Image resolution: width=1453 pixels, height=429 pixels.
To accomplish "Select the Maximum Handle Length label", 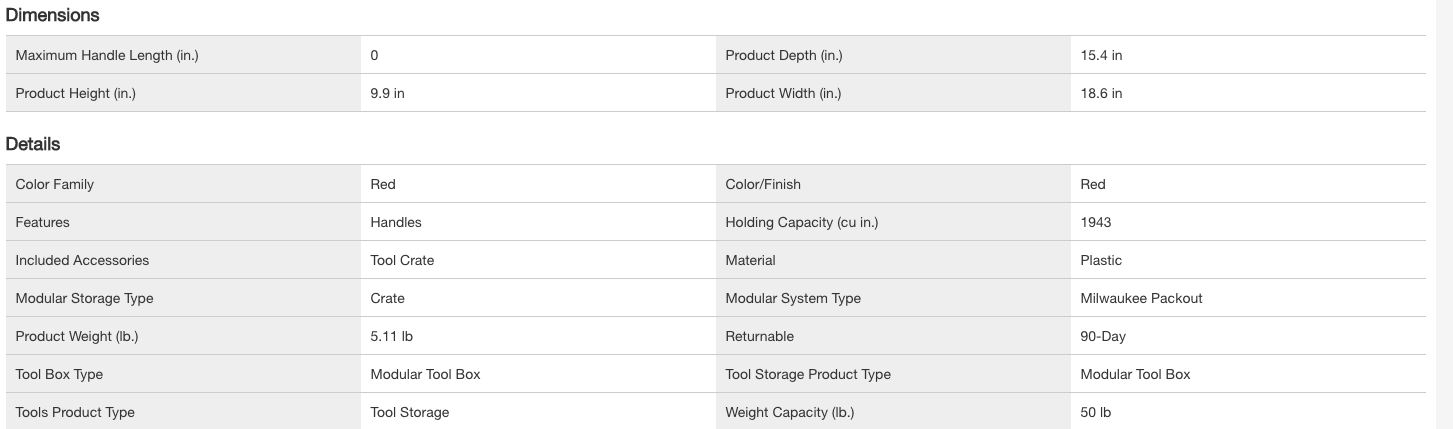I will point(107,56).
